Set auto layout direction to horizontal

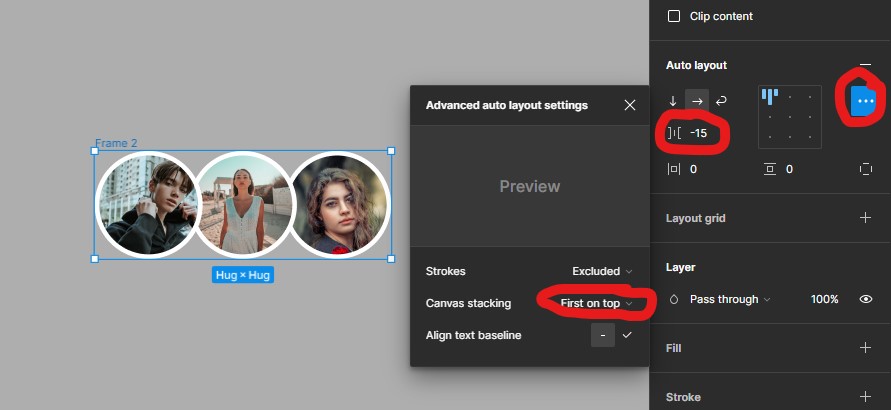tap(697, 101)
